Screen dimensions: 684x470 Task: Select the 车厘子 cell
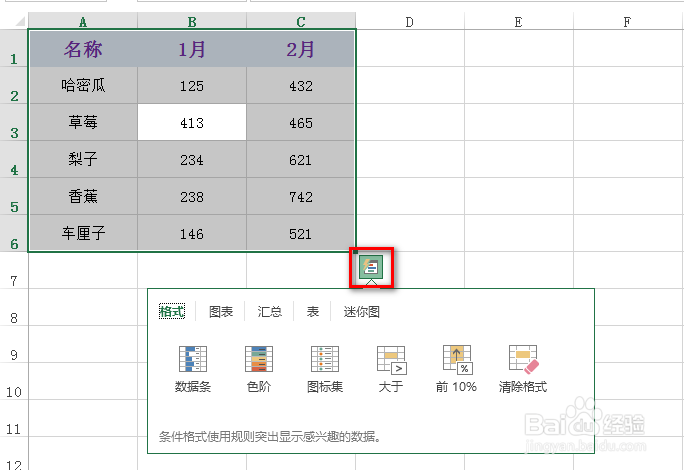83,233
